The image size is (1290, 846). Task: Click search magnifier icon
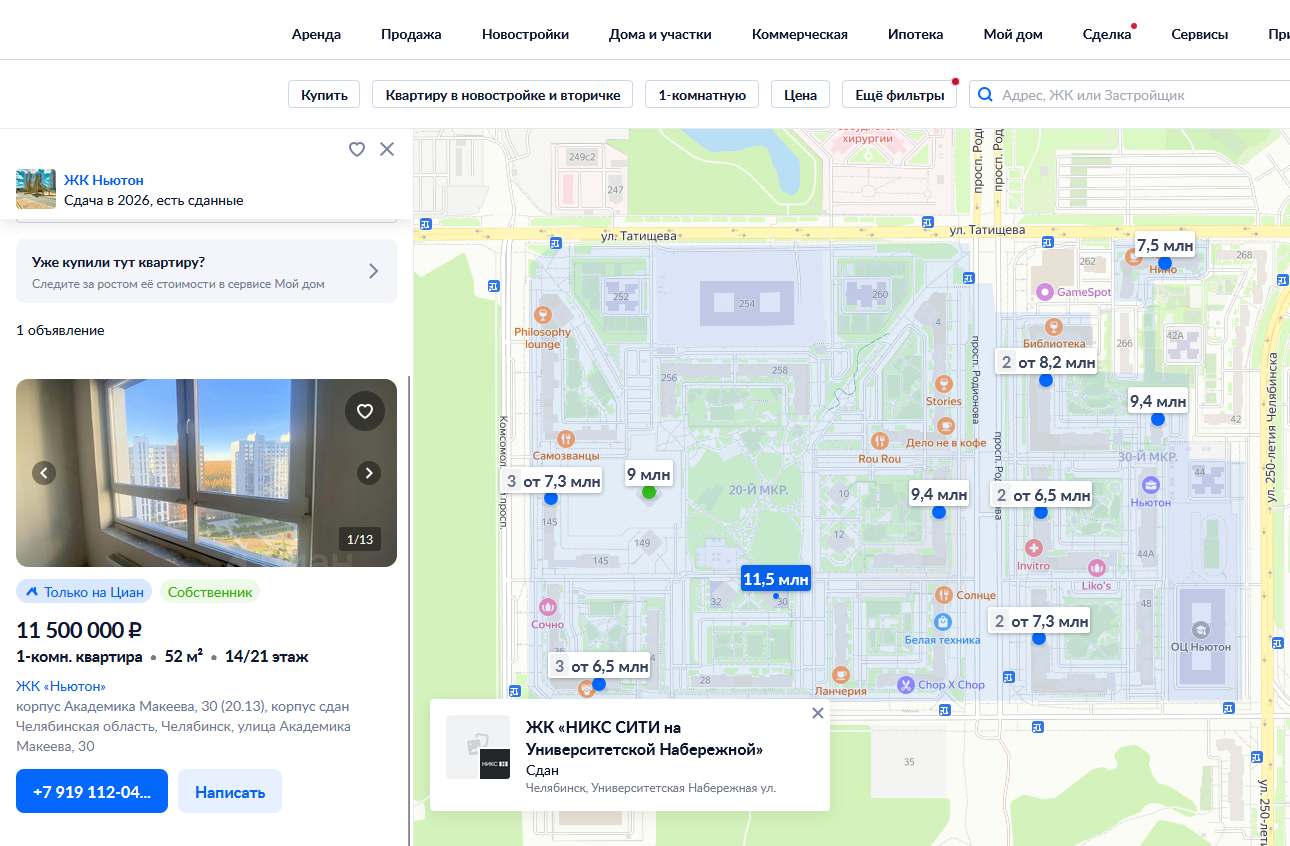click(985, 95)
